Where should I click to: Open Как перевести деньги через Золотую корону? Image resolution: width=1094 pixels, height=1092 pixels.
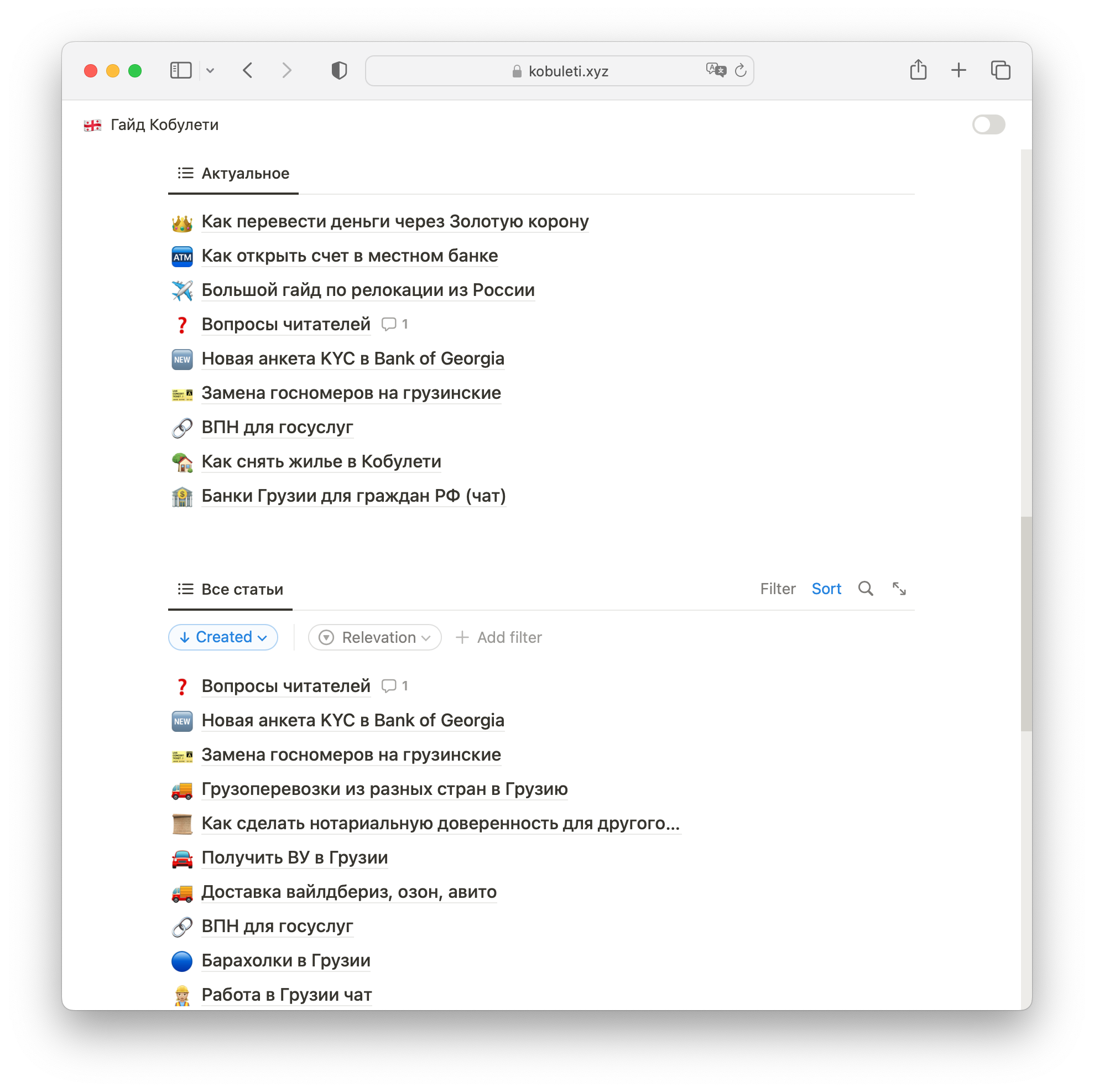395,221
